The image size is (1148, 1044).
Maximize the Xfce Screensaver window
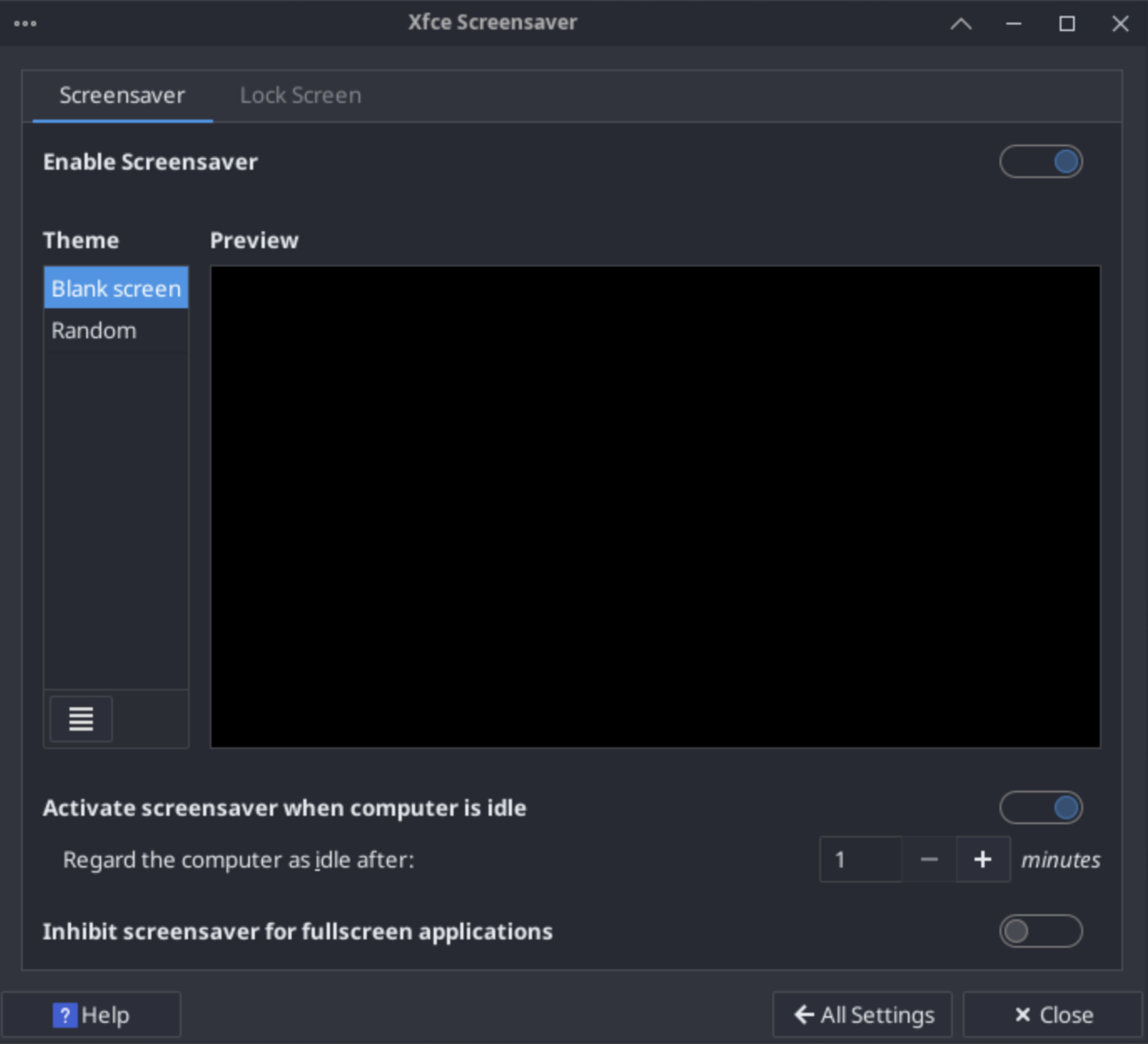1066,24
